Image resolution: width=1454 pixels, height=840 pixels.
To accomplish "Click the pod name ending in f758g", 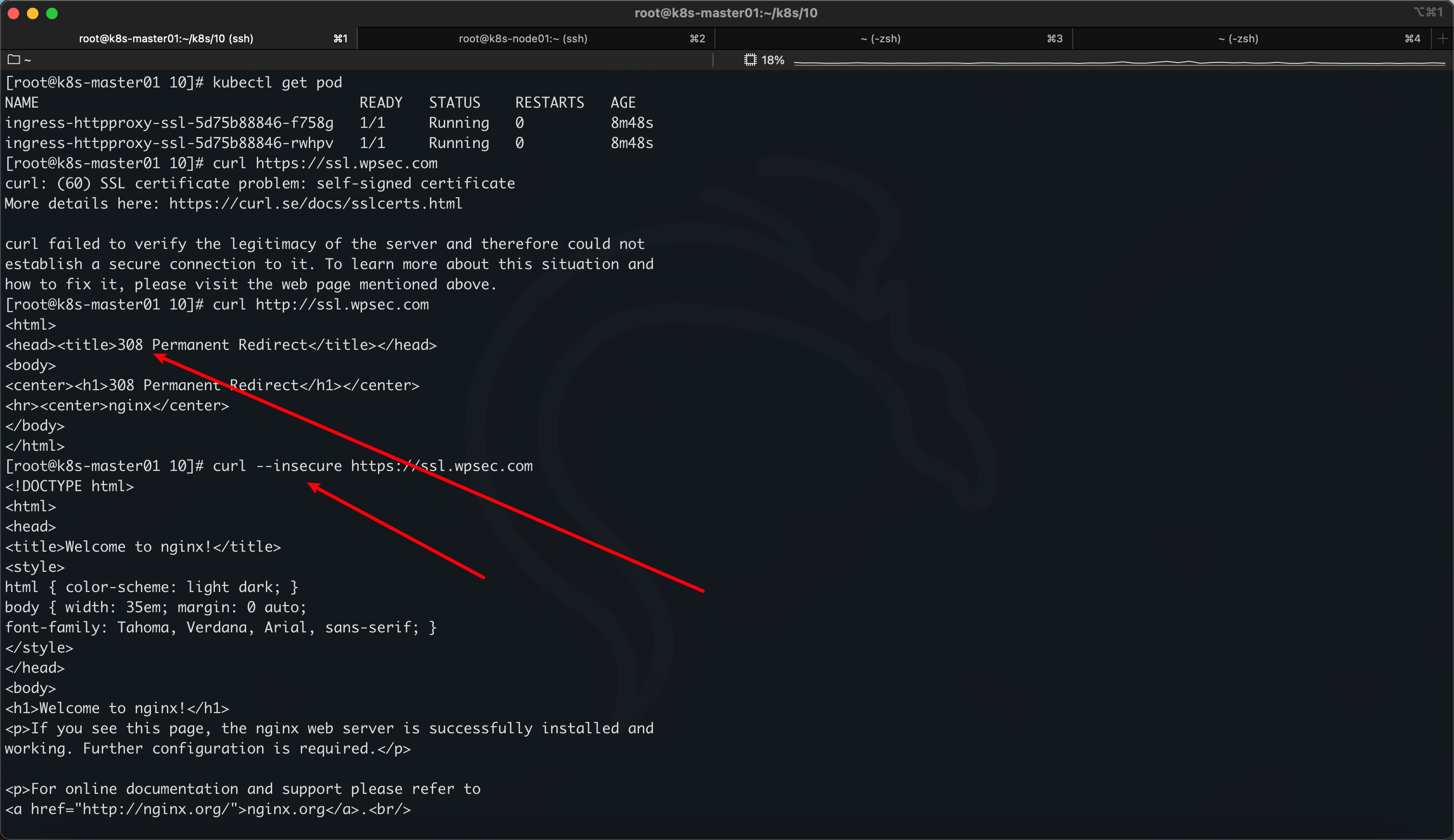I will click(x=169, y=123).
